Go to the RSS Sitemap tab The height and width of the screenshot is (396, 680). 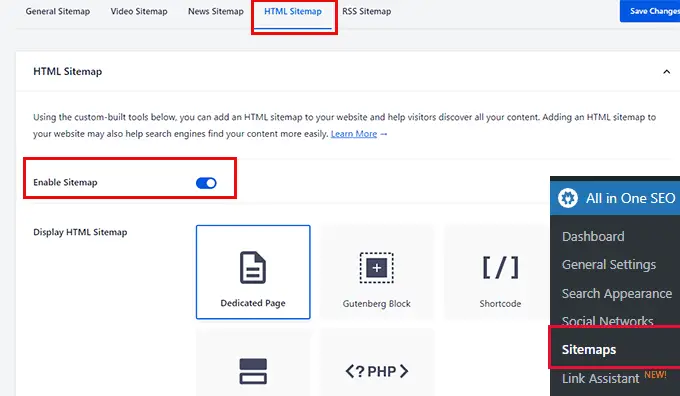pyautogui.click(x=366, y=11)
